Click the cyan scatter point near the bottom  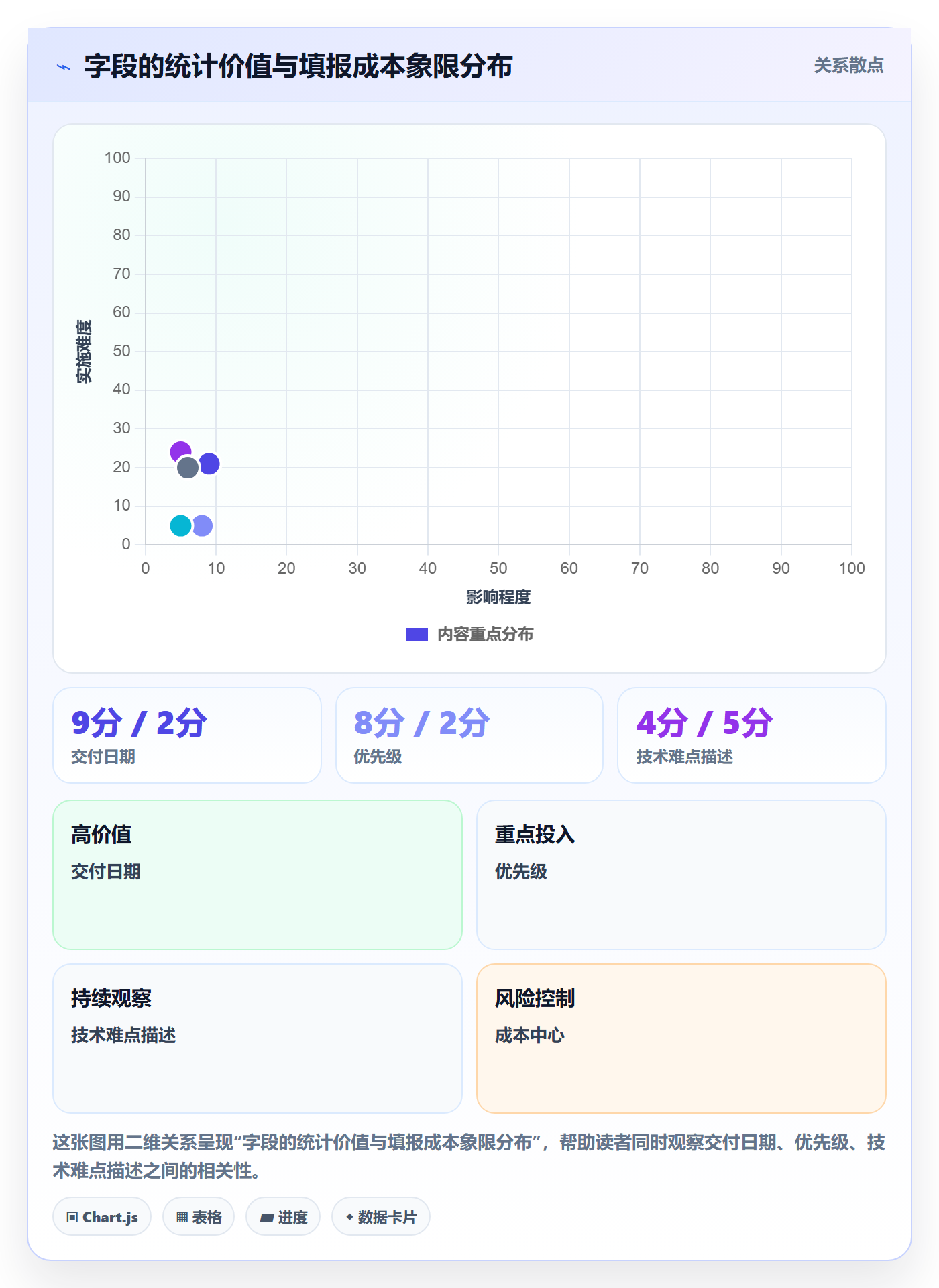click(180, 525)
